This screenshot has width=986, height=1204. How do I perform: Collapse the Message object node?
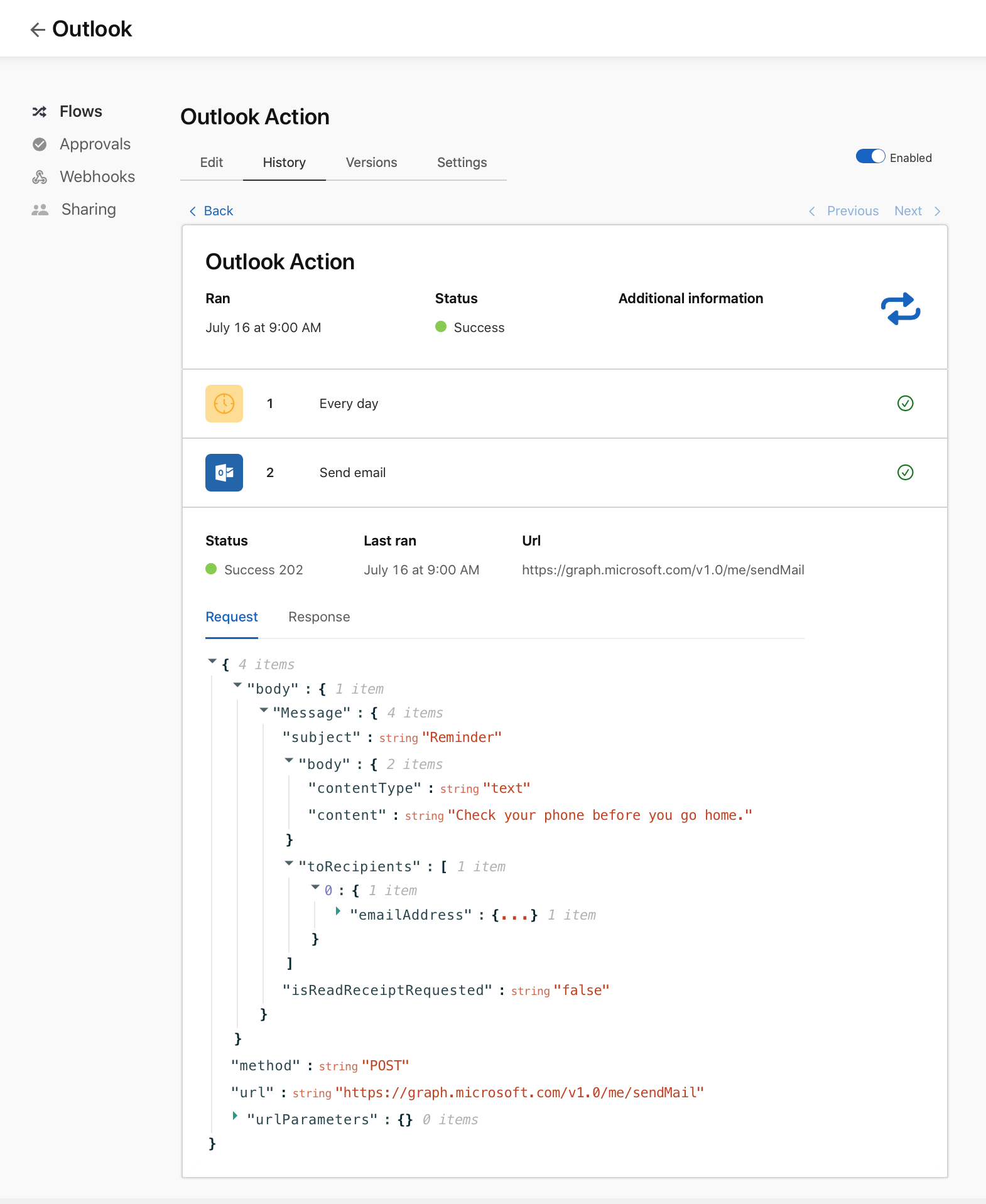[264, 710]
